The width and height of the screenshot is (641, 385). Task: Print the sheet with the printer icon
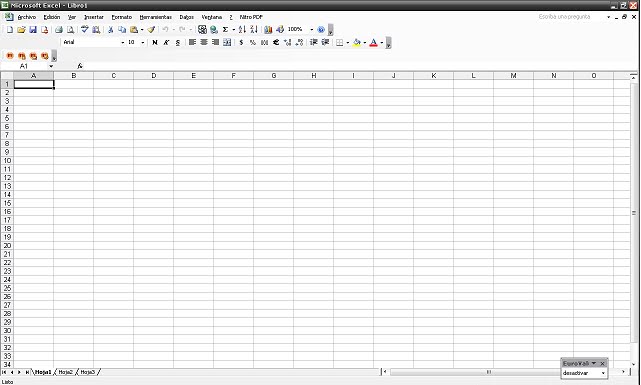pyautogui.click(x=59, y=29)
